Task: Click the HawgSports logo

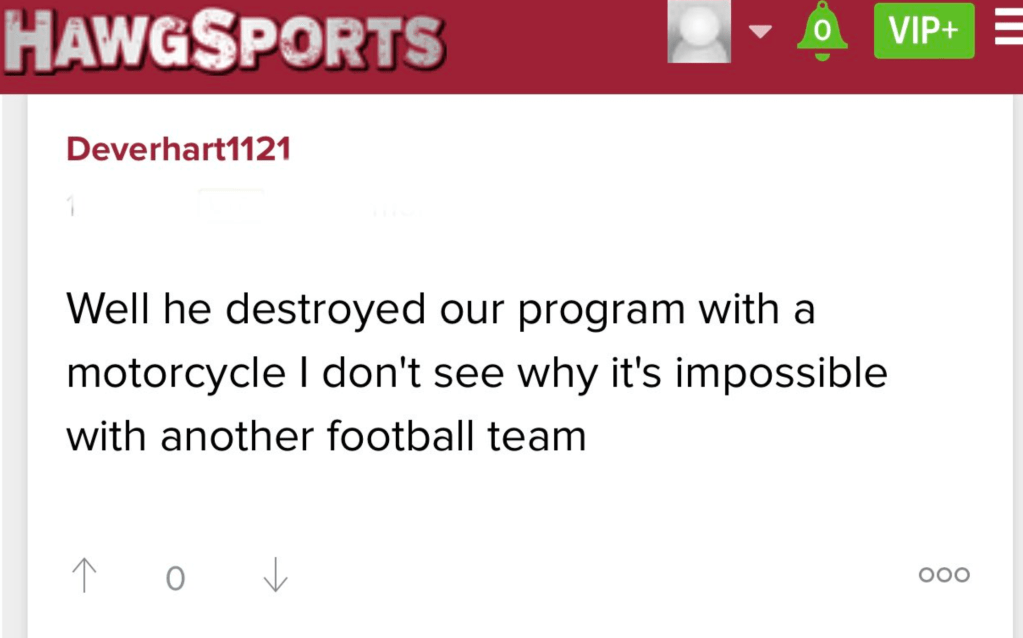Action: point(224,40)
